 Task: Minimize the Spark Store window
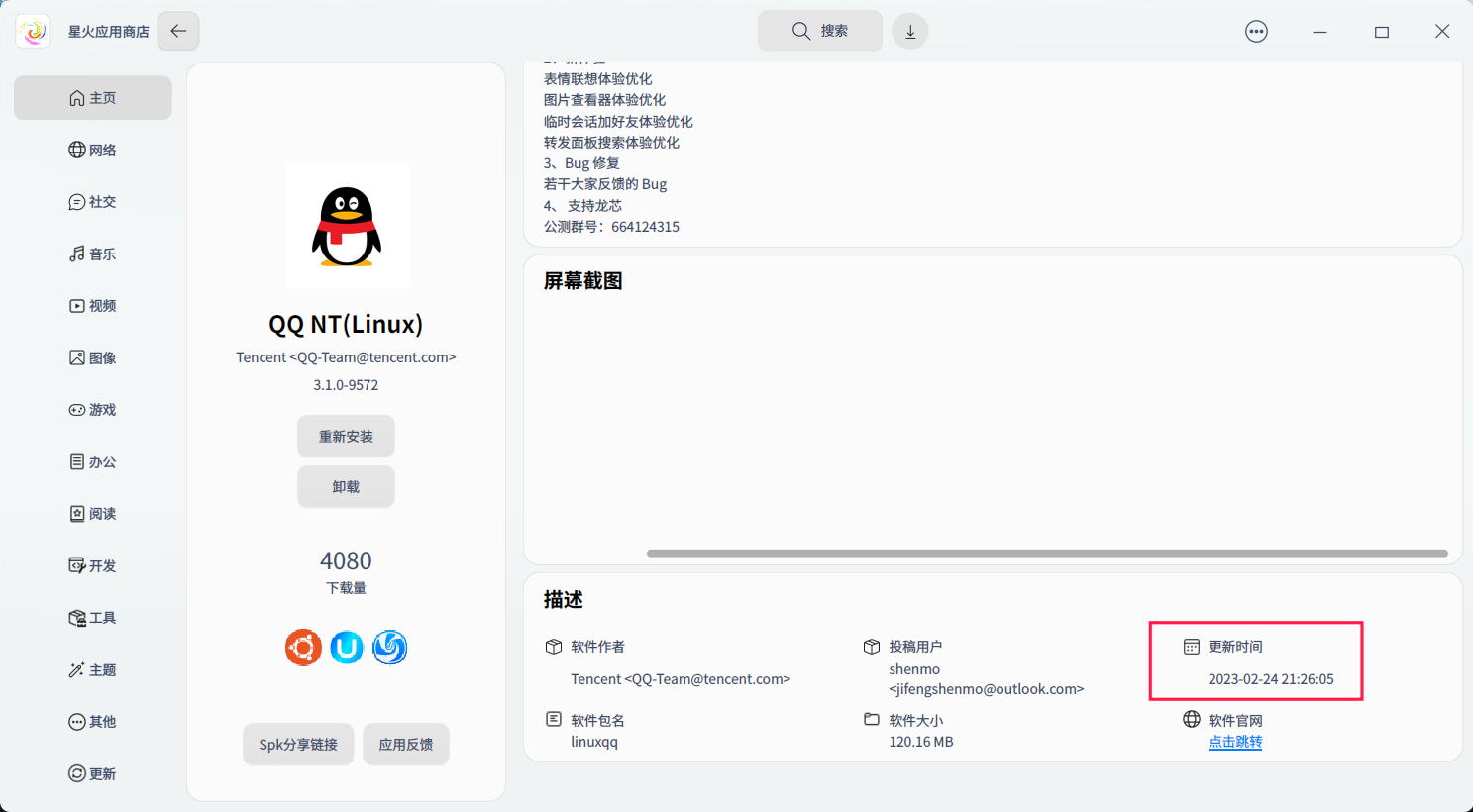[x=1319, y=32]
